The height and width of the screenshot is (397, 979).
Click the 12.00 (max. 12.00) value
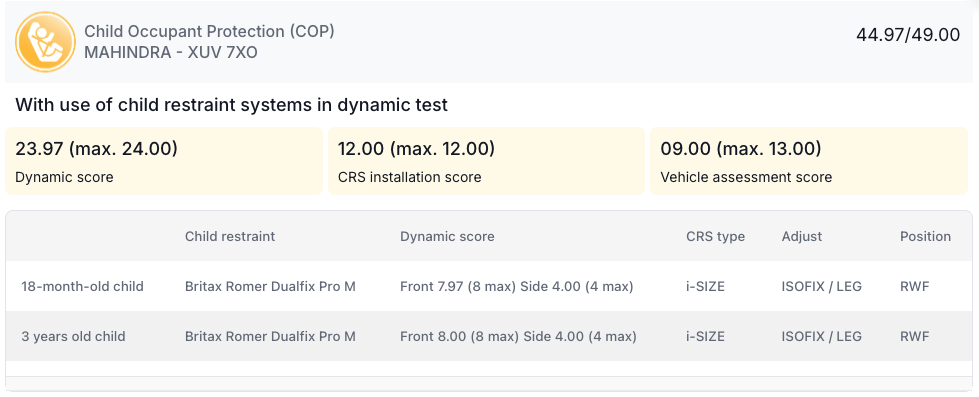[416, 149]
